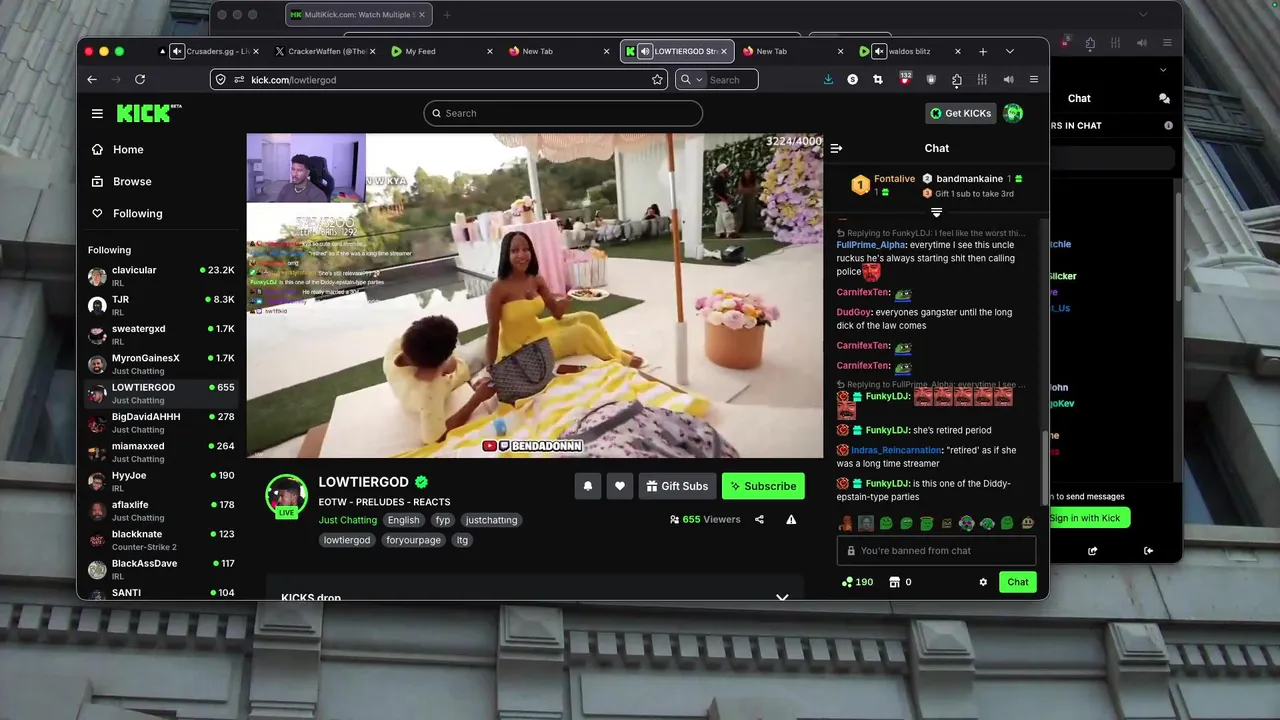Open the BigDavidAHHH channel in Following list
This screenshot has width=1280, height=720.
pyautogui.click(x=160, y=423)
